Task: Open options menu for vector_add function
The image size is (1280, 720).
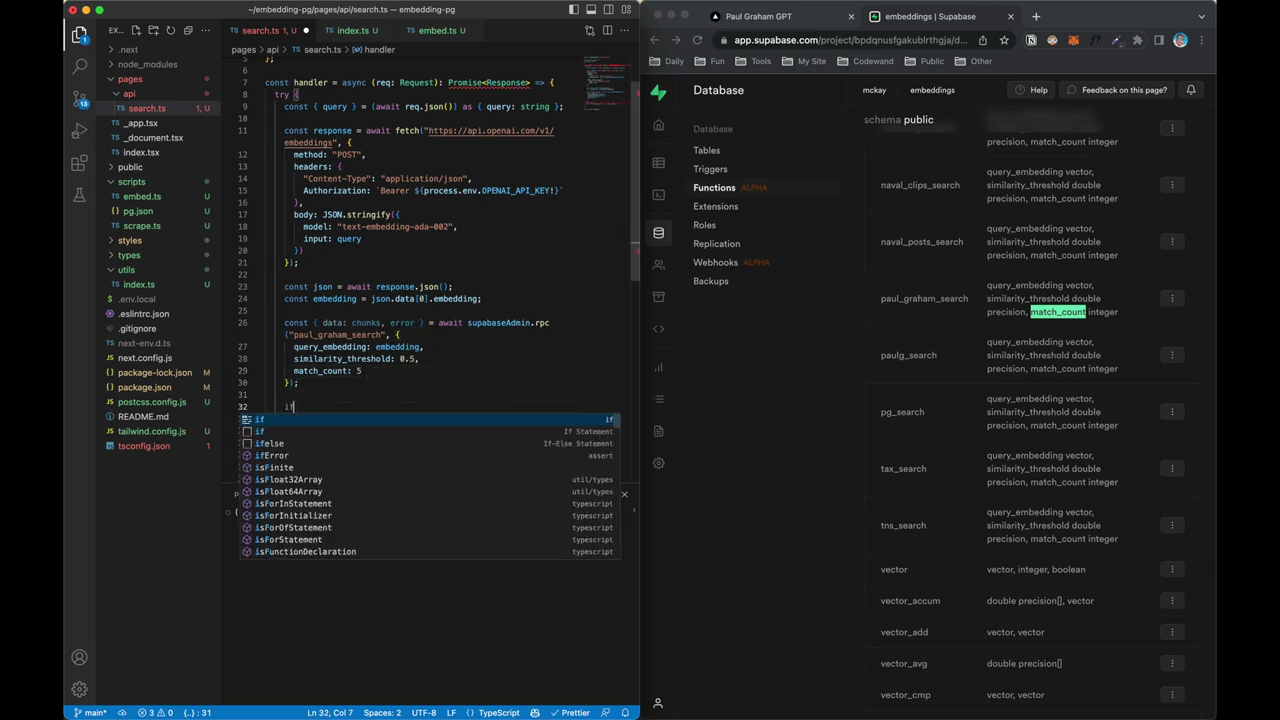Action: point(1172,632)
